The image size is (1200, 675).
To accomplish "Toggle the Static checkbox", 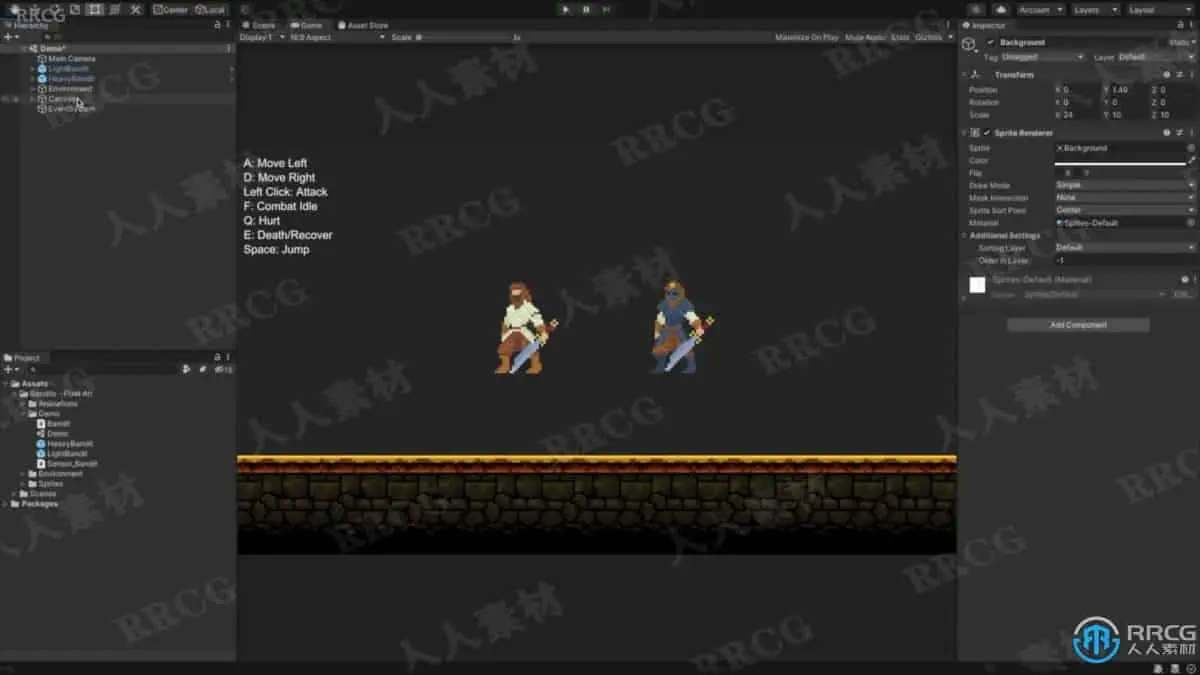I will tap(1165, 43).
